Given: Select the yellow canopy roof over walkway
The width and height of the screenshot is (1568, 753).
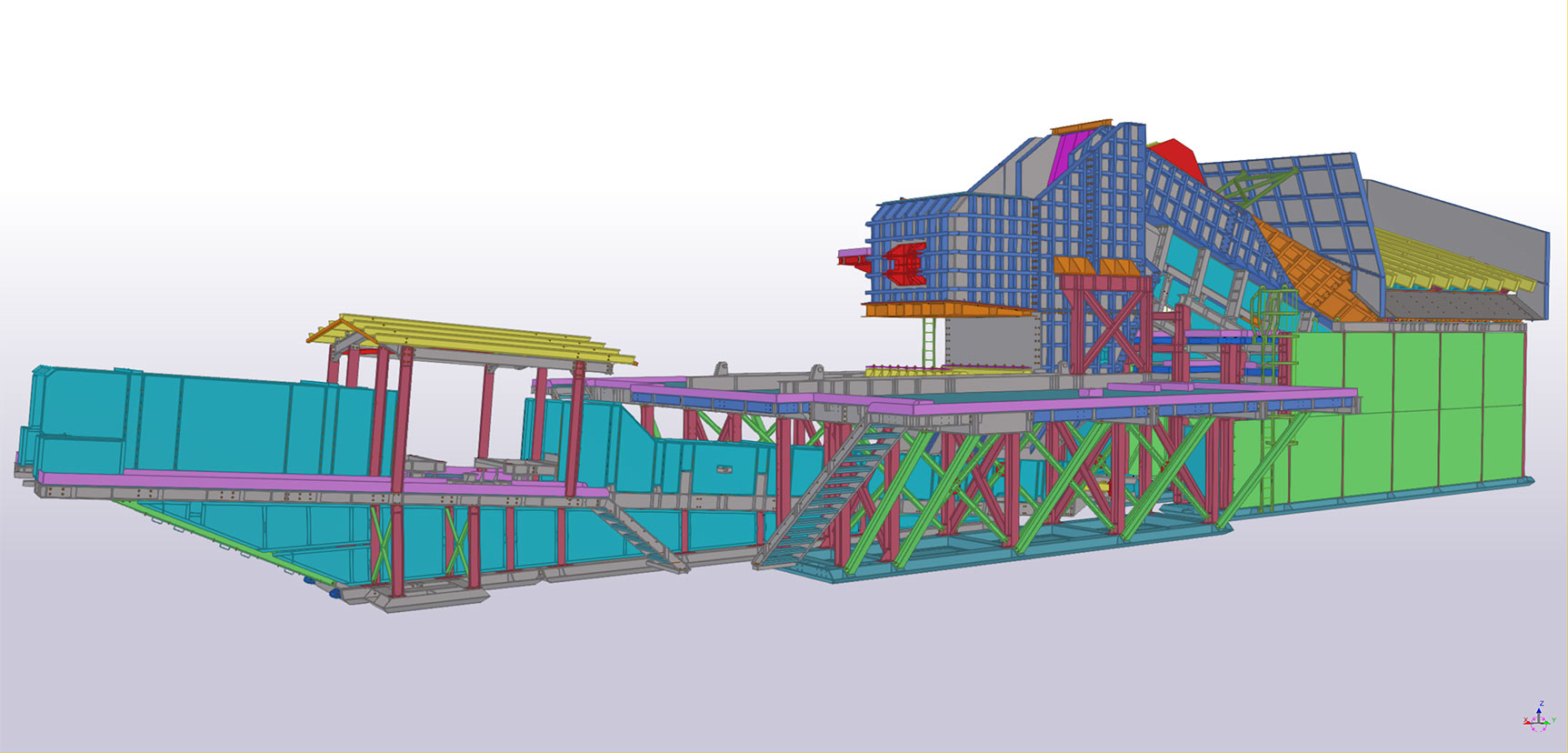Looking at the screenshot, I should click(473, 341).
